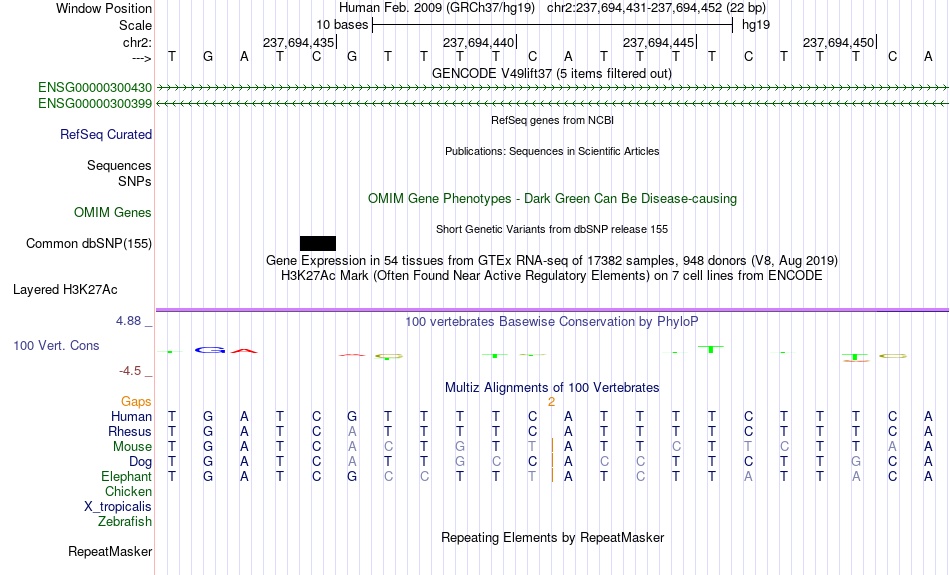Click 'Publications: Sequences in Scientific Articles' title
The height and width of the screenshot is (575, 950).
click(552, 151)
